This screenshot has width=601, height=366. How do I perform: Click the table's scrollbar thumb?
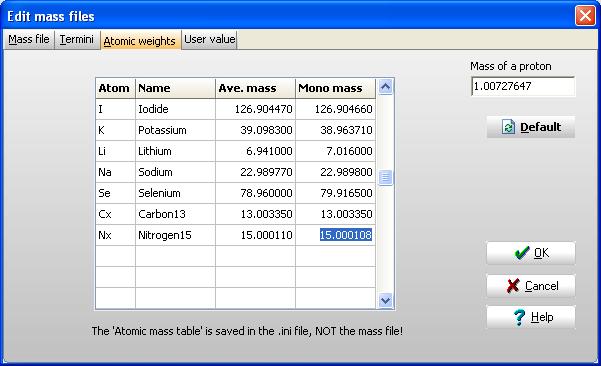(x=385, y=177)
